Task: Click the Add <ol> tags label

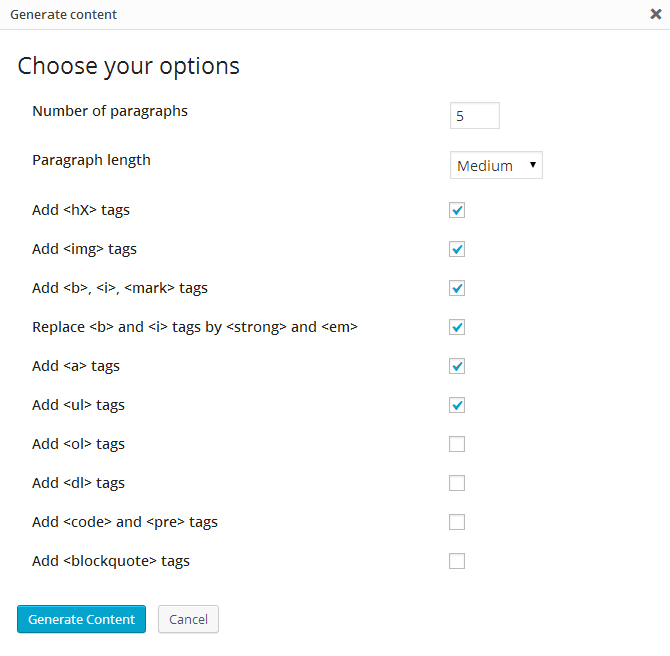Action: [x=78, y=444]
